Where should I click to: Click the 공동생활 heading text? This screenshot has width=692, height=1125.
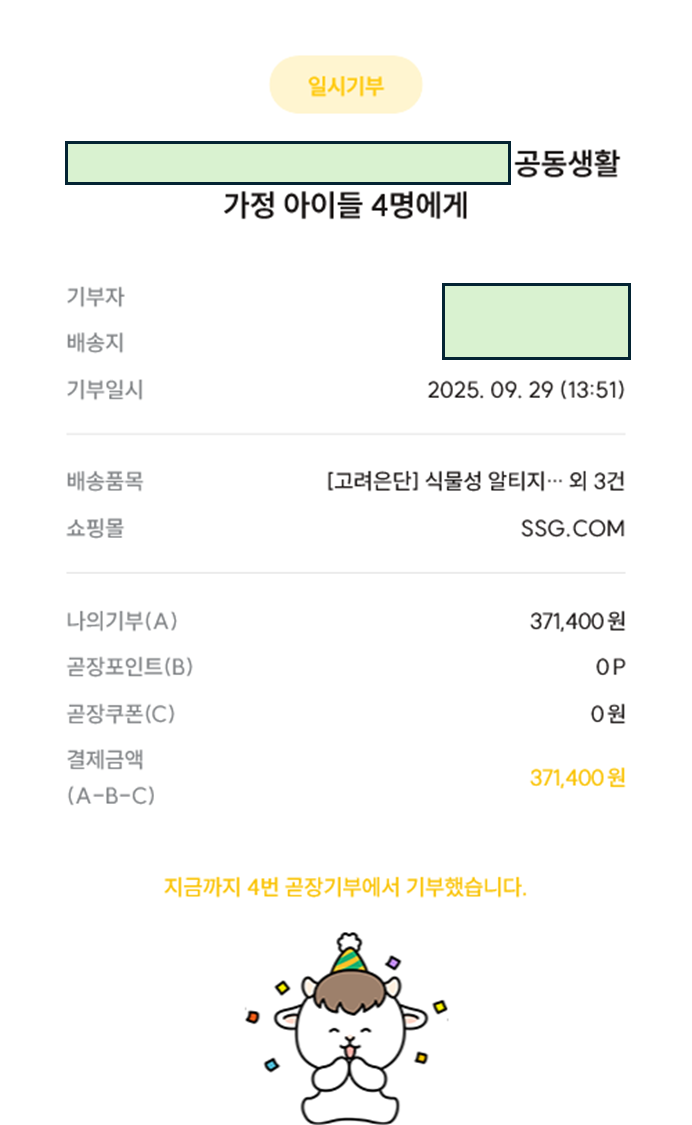coord(567,163)
